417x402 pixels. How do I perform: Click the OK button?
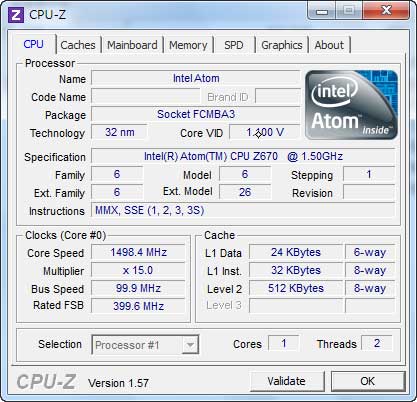pyautogui.click(x=368, y=381)
